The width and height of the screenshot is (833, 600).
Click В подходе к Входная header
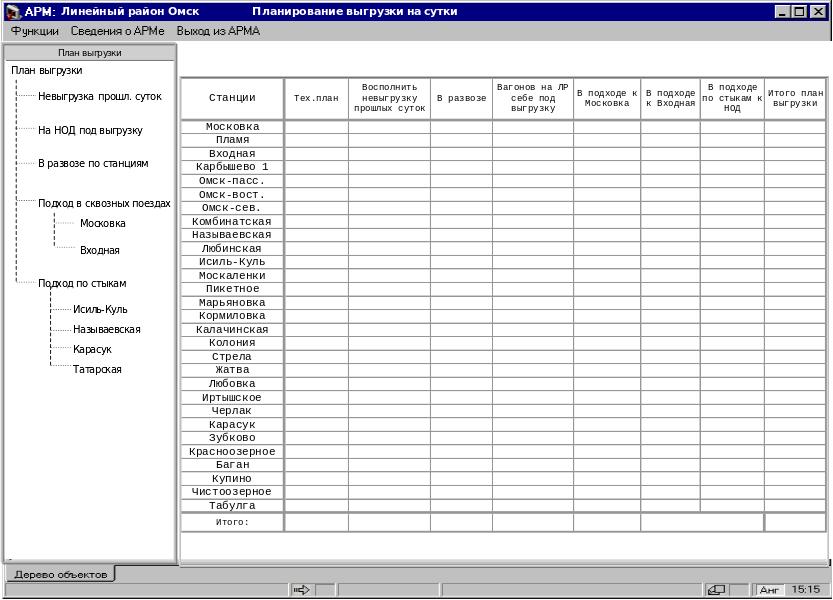670,98
